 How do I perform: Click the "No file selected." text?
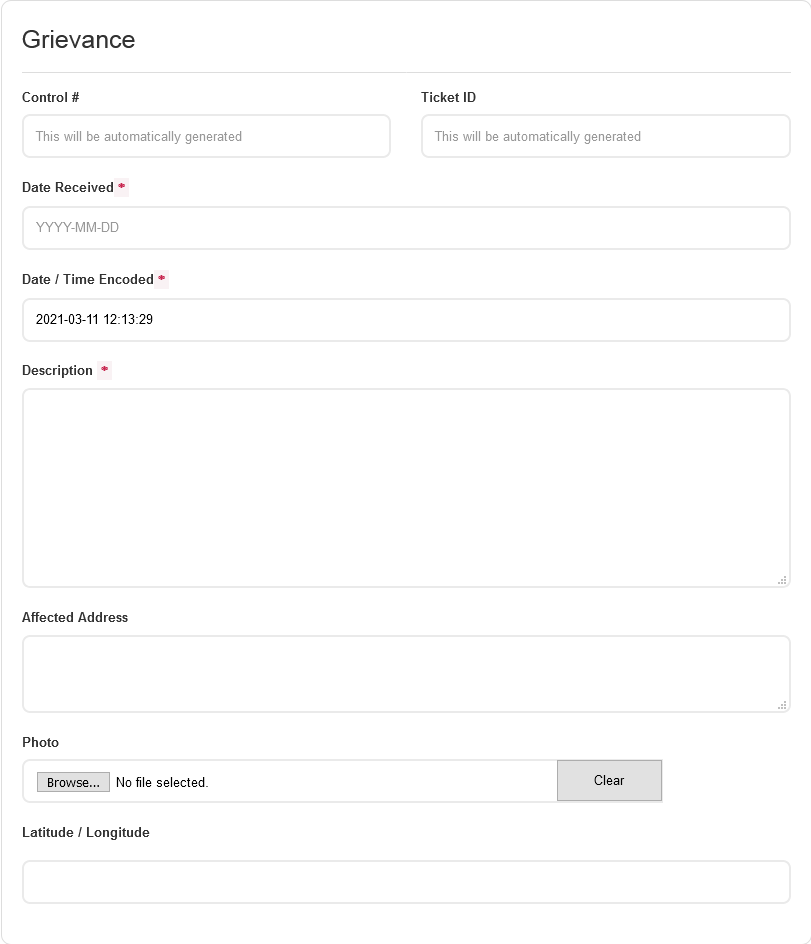click(x=162, y=783)
